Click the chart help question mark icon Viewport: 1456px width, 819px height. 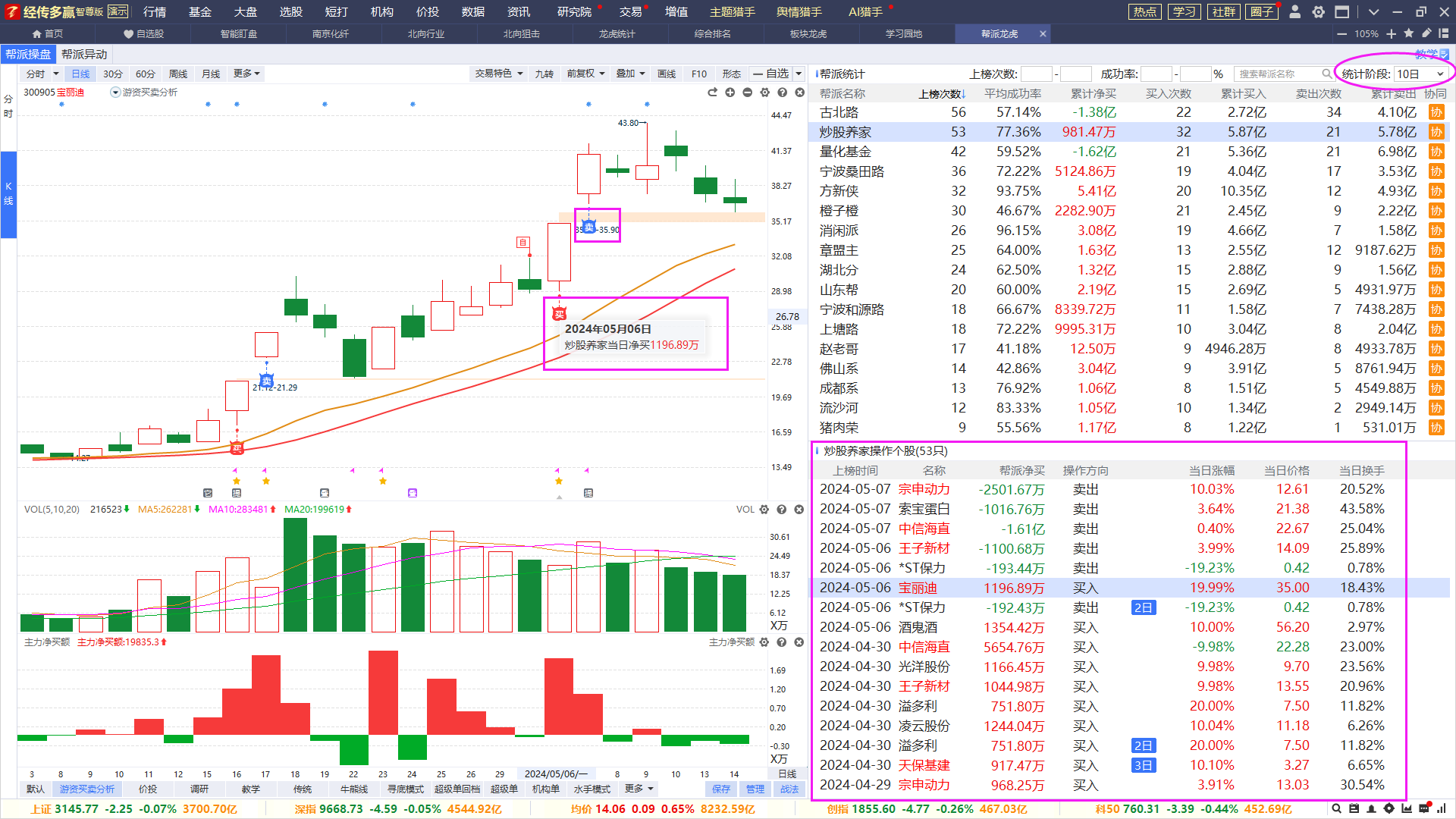point(782,93)
